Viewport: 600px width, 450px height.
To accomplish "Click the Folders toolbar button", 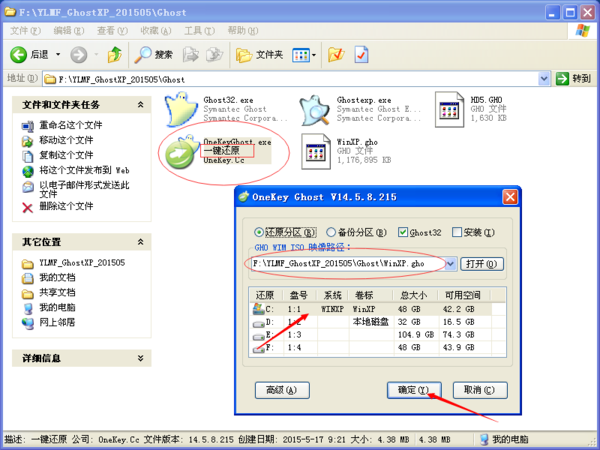I will [x=259, y=55].
